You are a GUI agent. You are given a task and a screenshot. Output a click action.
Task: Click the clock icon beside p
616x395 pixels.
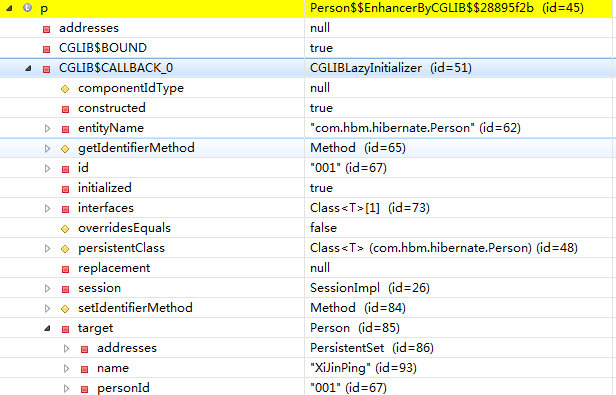tap(27, 7)
